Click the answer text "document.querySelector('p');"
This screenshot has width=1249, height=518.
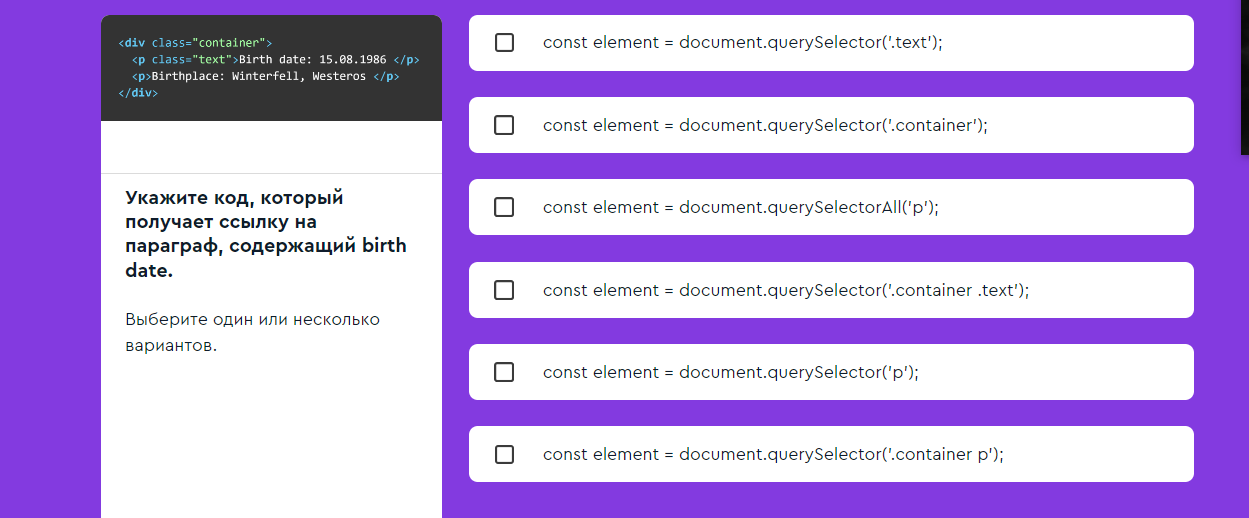click(x=799, y=372)
